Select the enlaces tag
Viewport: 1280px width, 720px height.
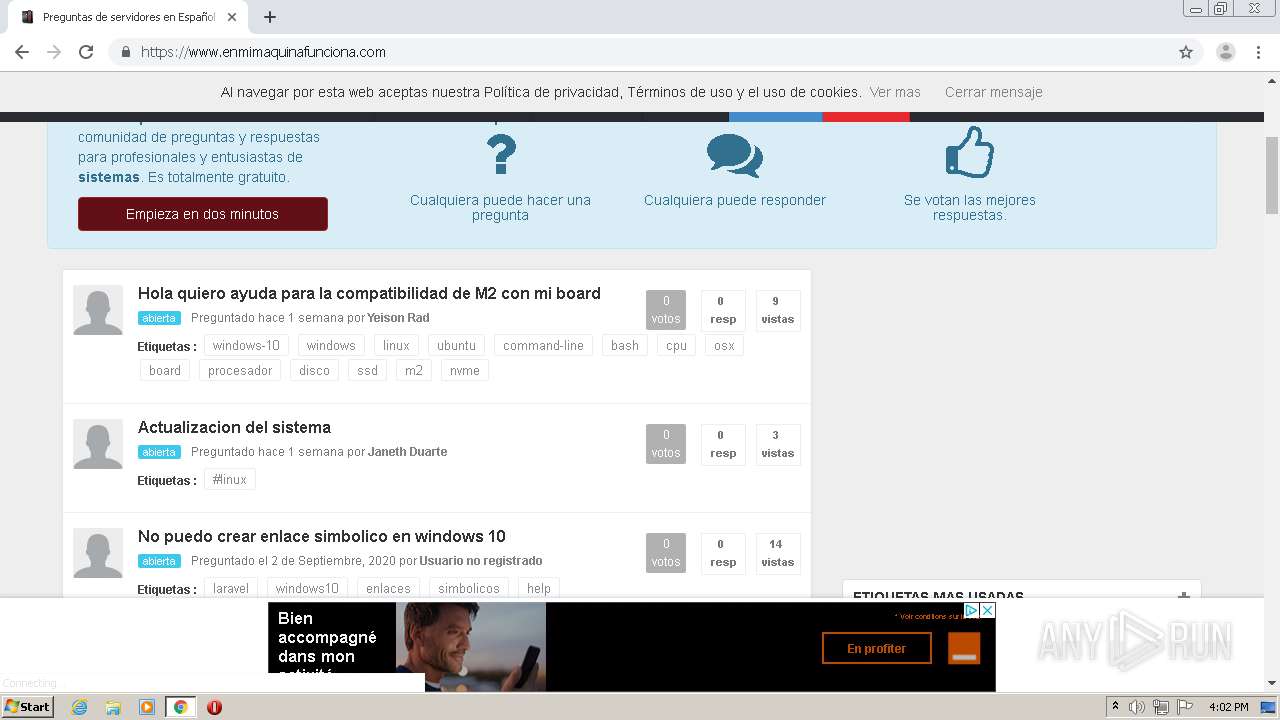(x=388, y=588)
